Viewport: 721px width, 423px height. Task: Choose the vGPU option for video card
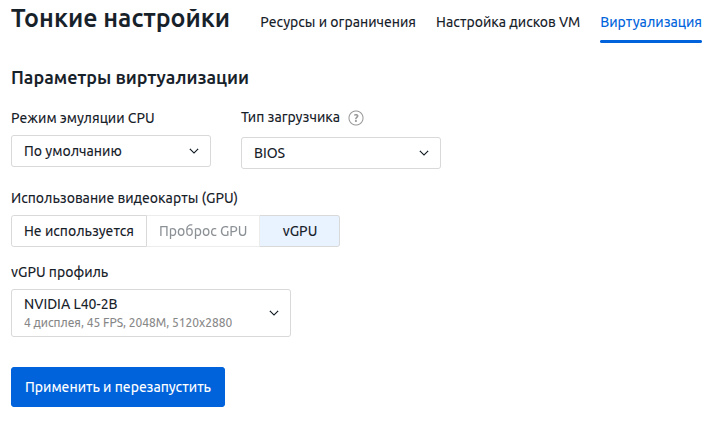pos(299,231)
